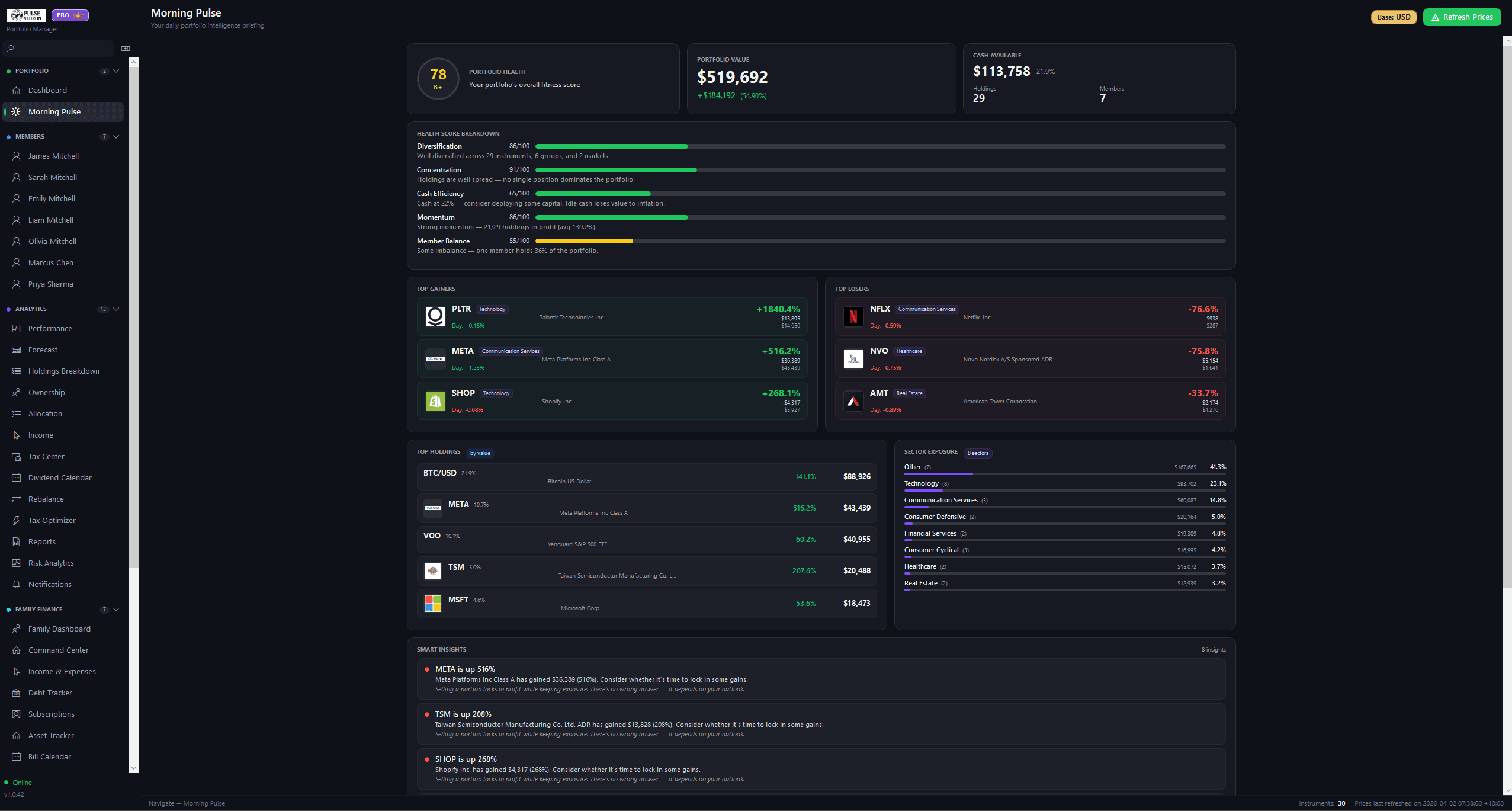Toggle the Base: USD currency badge
The image size is (1512, 811).
click(1393, 17)
